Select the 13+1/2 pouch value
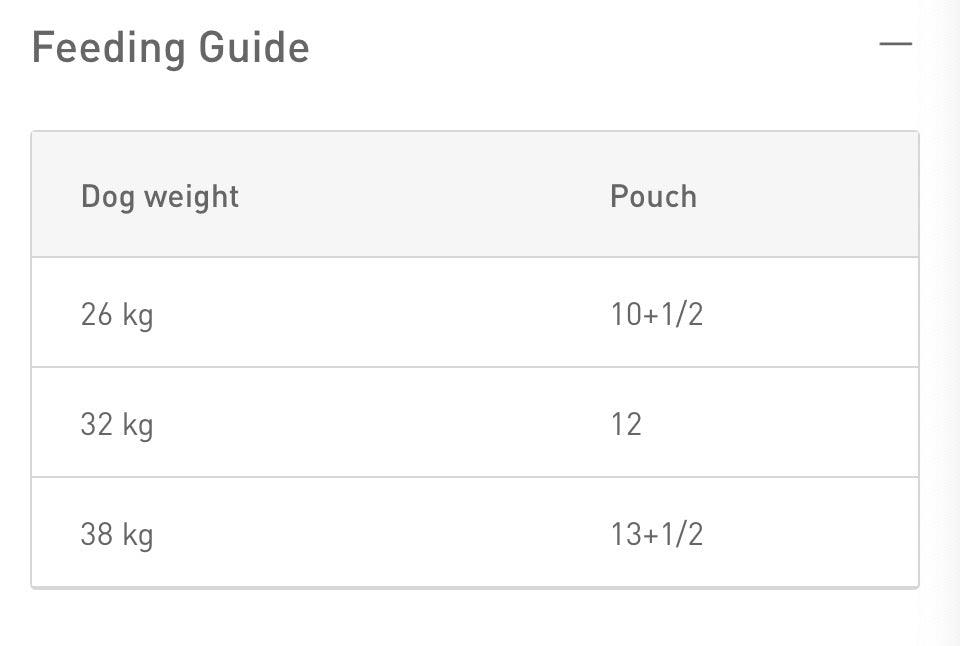Viewport: 960px width, 646px height. (x=657, y=534)
